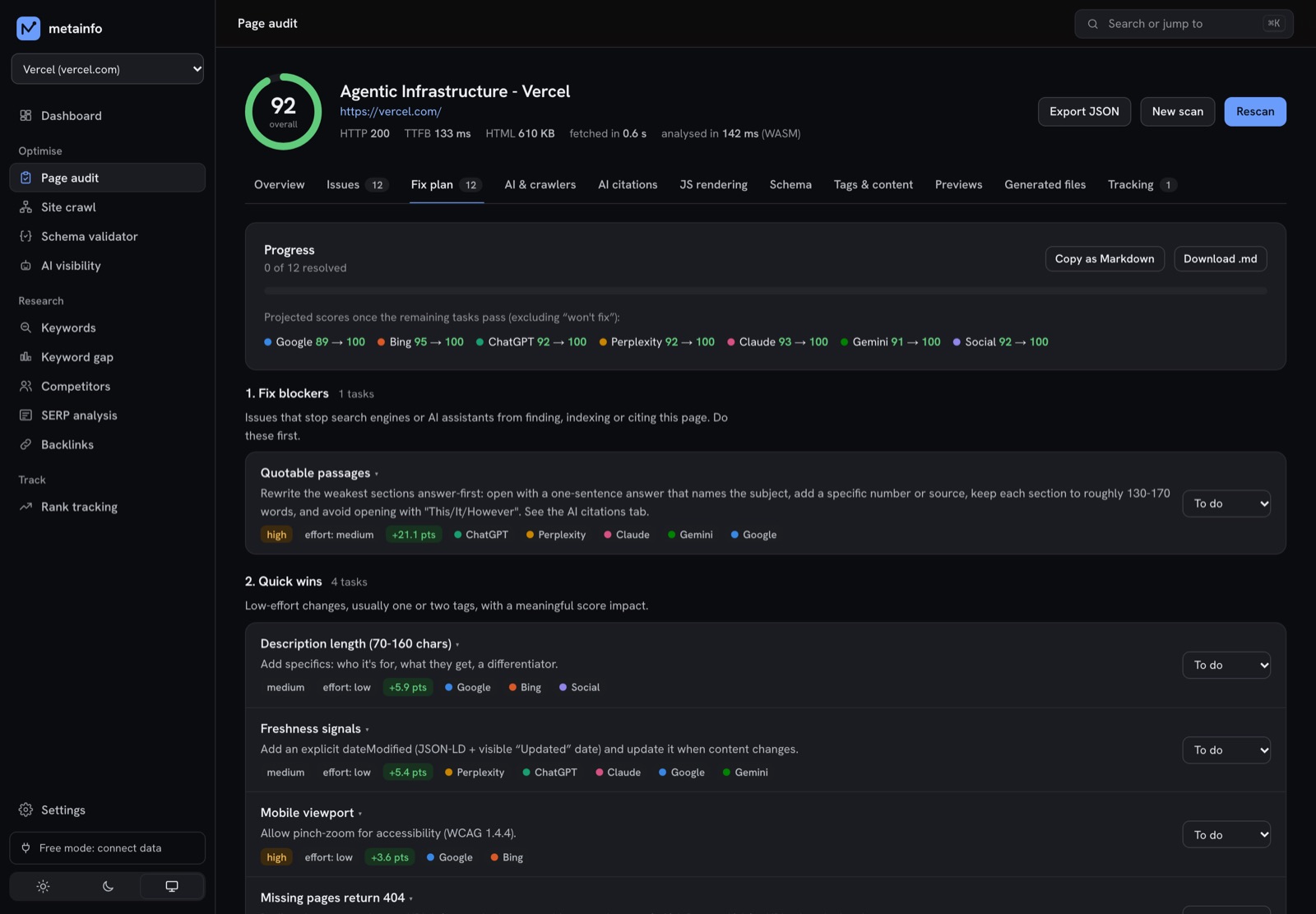This screenshot has width=1316, height=914.
Task: Click the 92 overall score ring
Action: coord(284,112)
